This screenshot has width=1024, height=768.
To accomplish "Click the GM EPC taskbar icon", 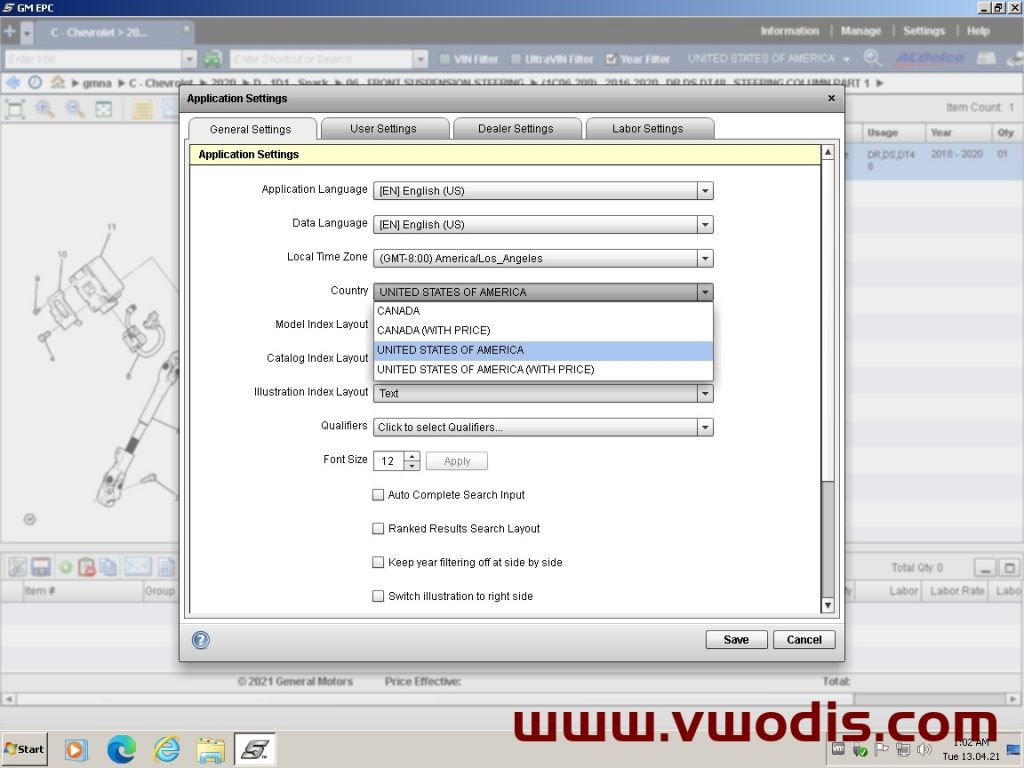I will [x=255, y=750].
